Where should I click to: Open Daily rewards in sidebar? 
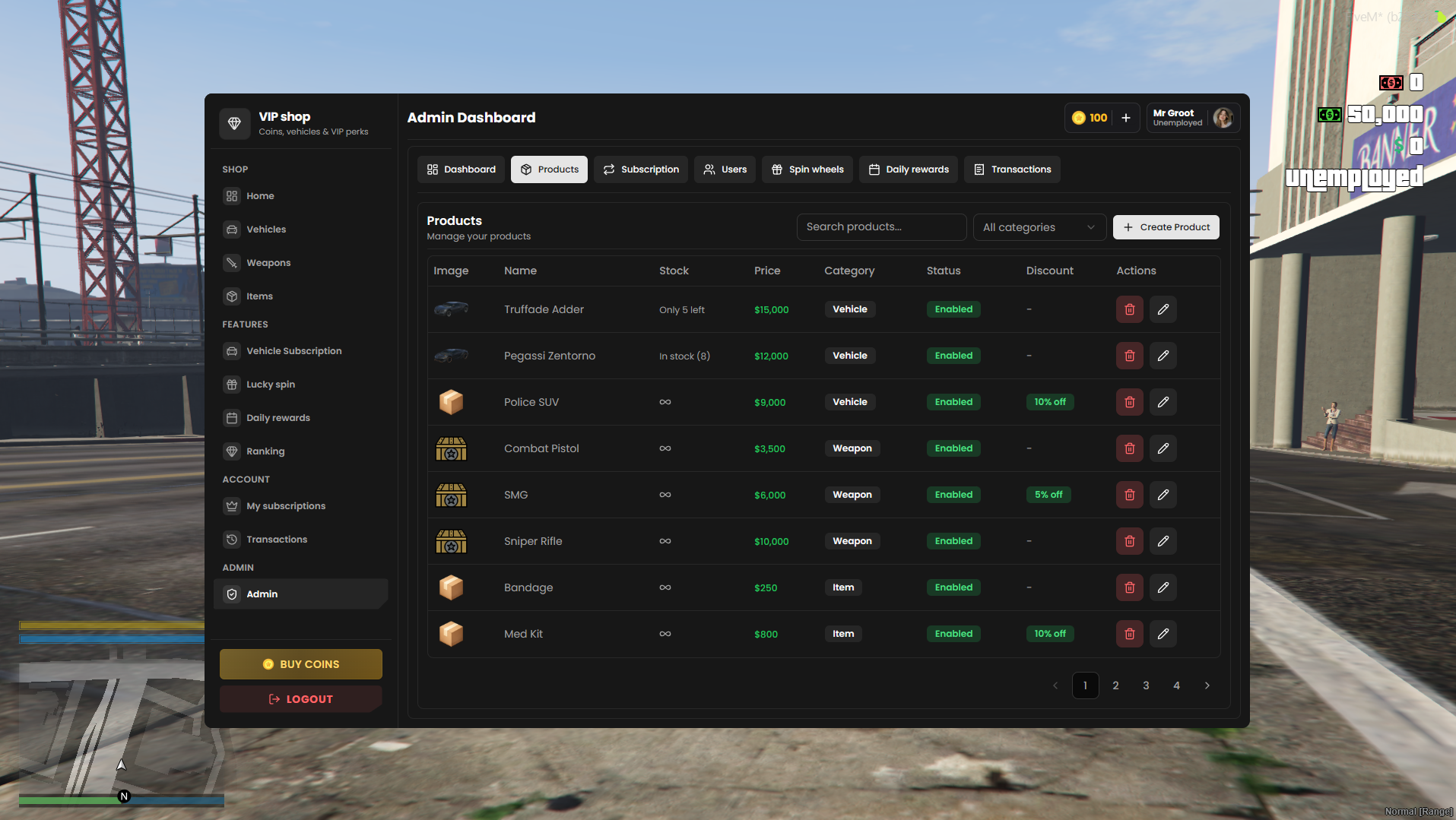point(300,418)
